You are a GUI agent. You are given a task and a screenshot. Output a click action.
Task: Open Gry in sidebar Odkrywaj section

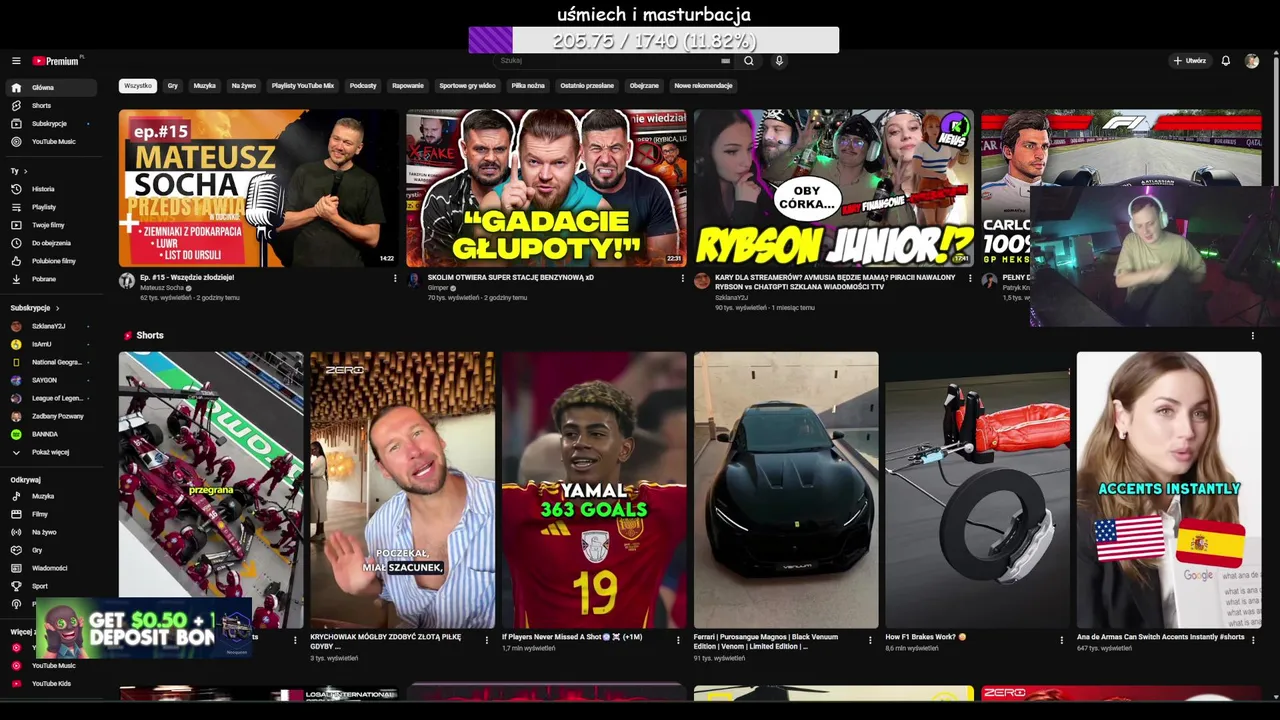tap(52, 550)
